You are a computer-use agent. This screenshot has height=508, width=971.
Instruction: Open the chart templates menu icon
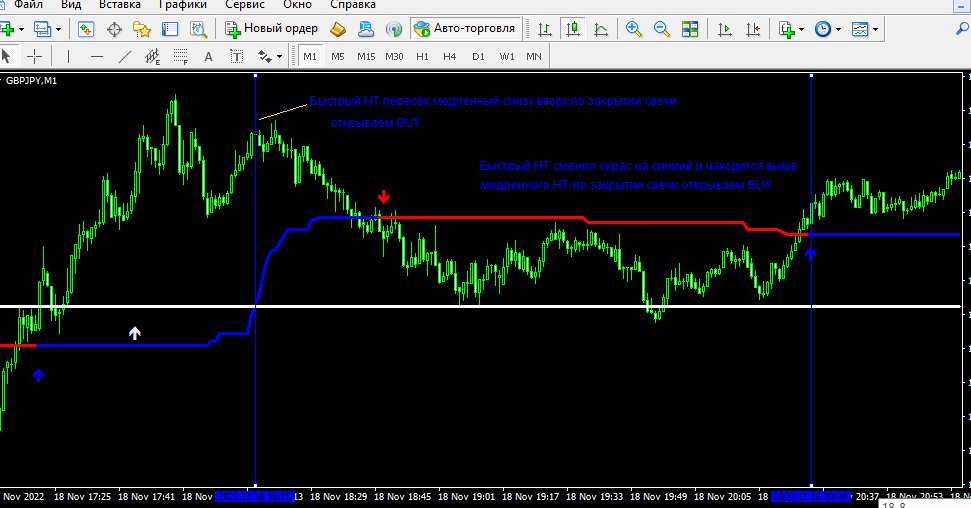860,29
